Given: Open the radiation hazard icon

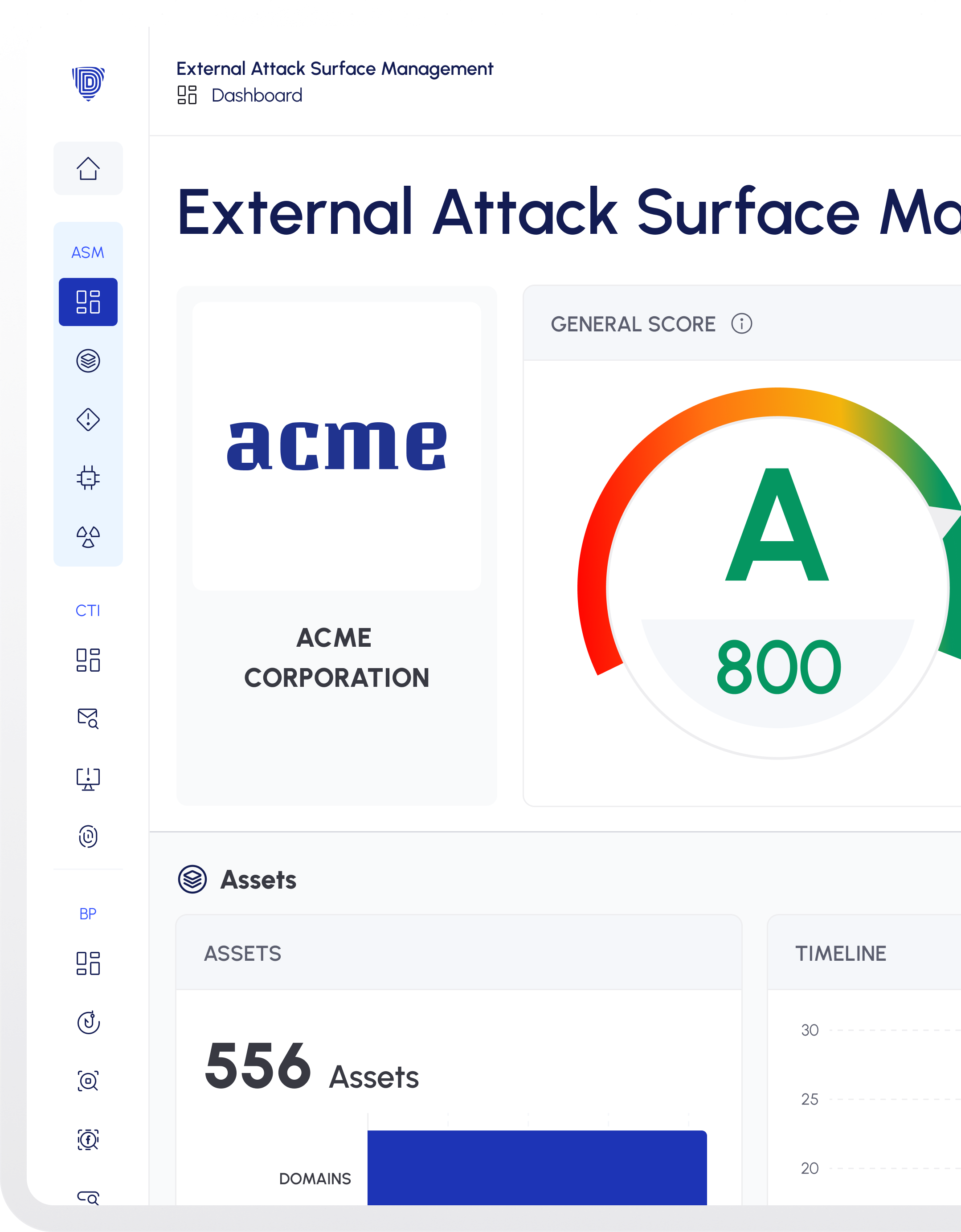Looking at the screenshot, I should 88,536.
